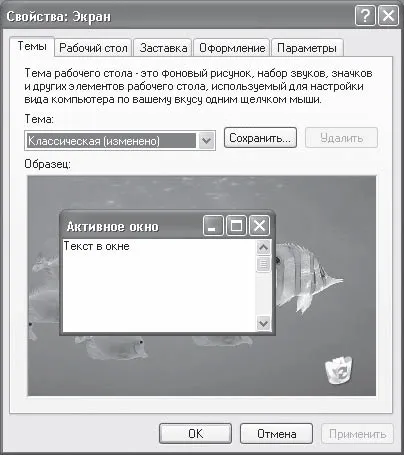The width and height of the screenshot is (404, 455).
Task: Open the Параметры tab
Action: tap(307, 48)
